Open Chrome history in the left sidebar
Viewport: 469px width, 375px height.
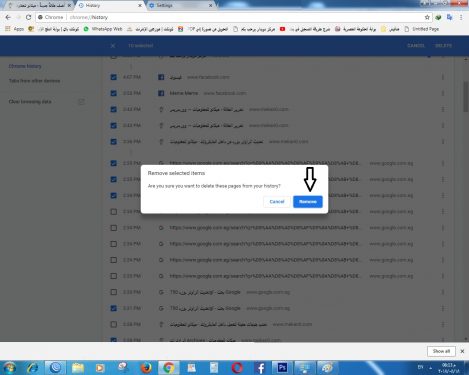tap(25, 66)
